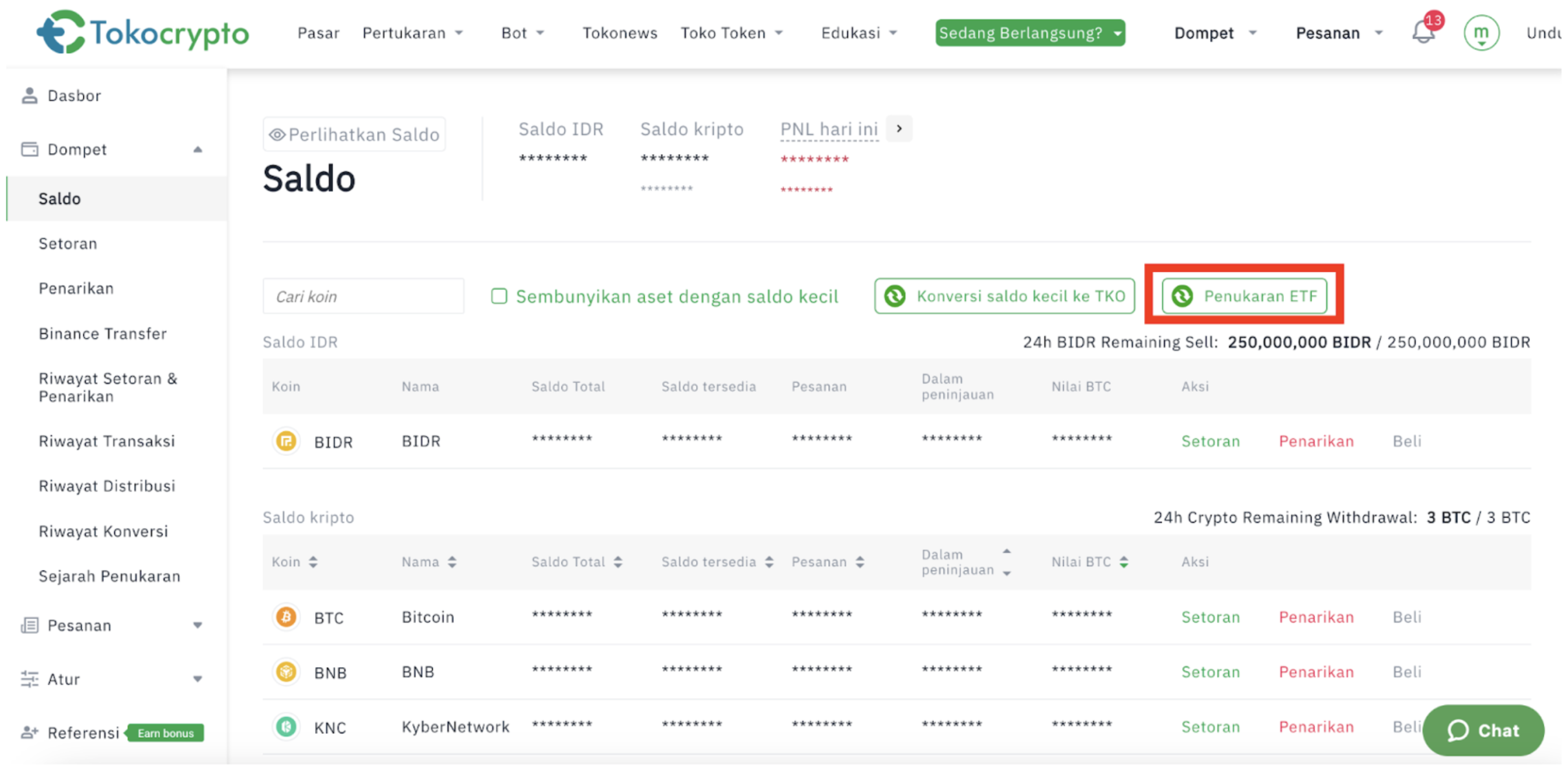This screenshot has height=772, width=1568.
Task: Check Sembunyikan aset dengan saldo kecil
Action: 498,297
